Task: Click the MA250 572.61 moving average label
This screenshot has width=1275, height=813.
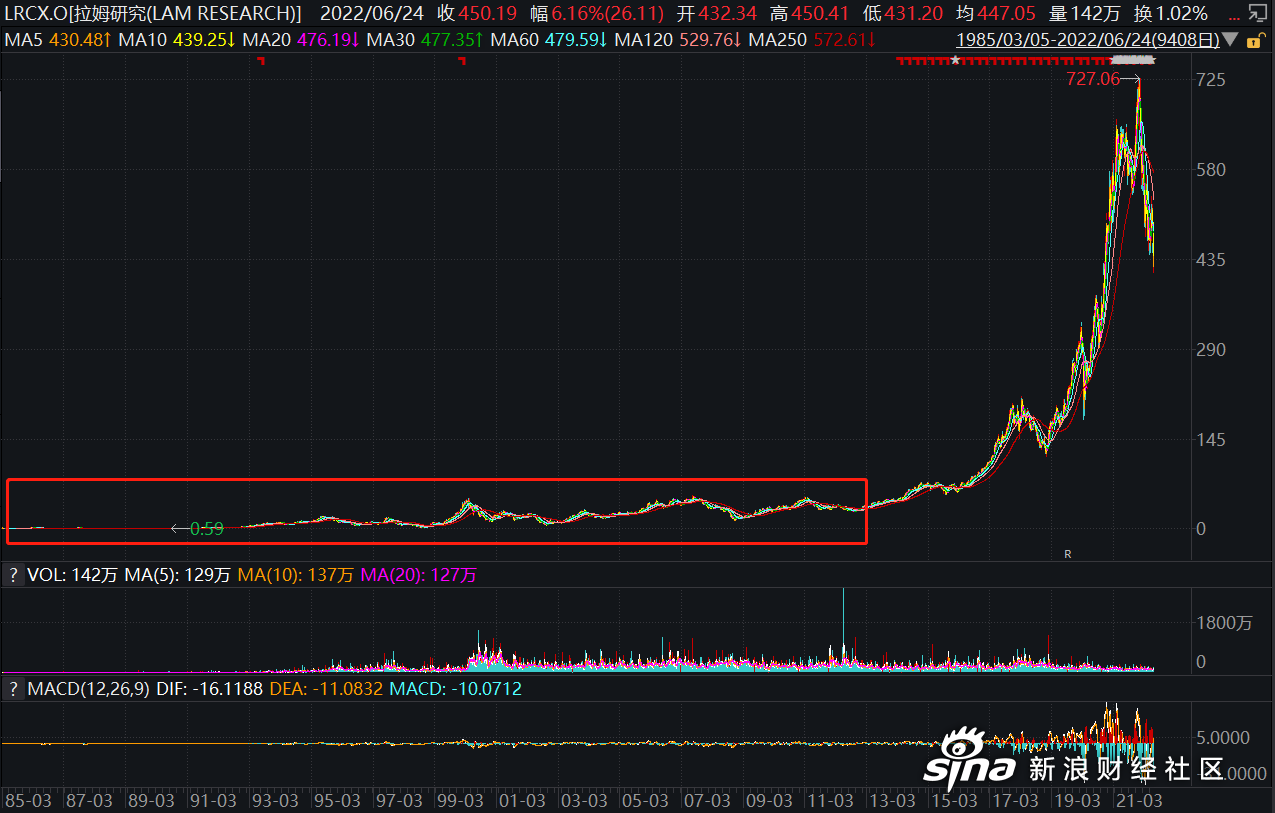Action: pos(812,40)
